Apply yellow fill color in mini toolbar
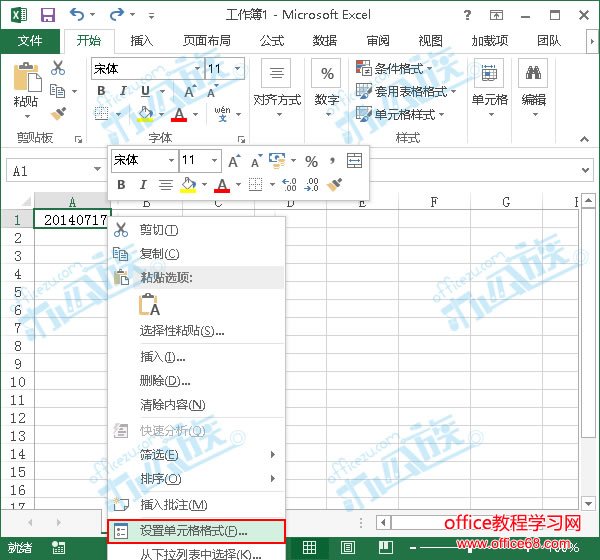The image size is (600, 560). pyautogui.click(x=188, y=185)
